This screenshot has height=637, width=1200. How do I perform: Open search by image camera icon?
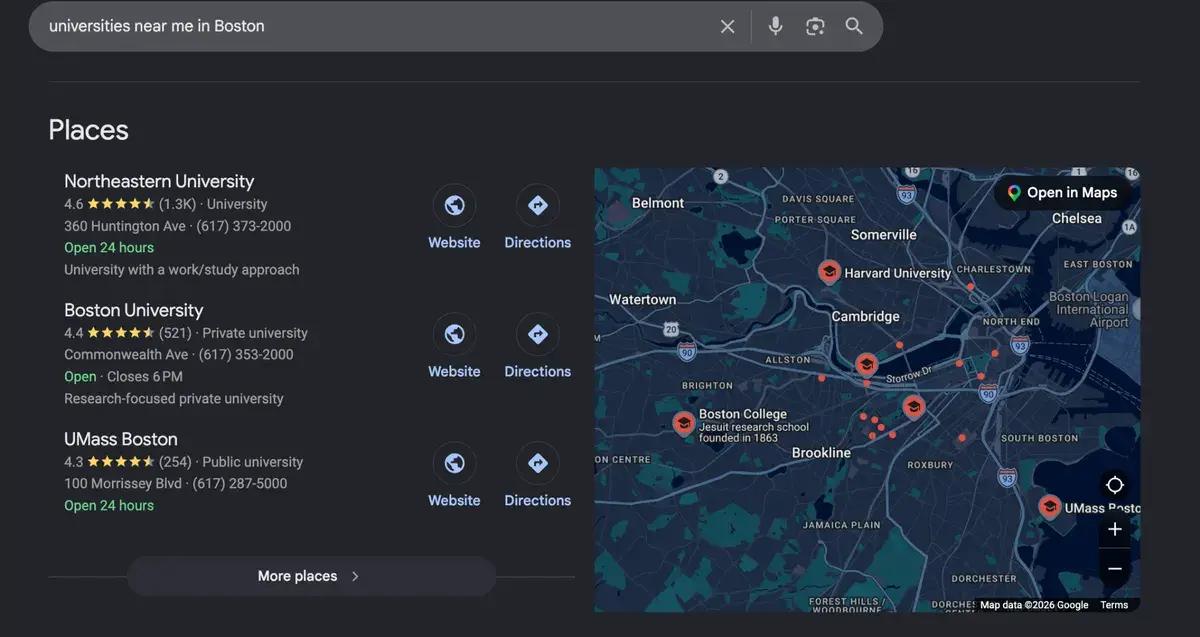tap(815, 26)
